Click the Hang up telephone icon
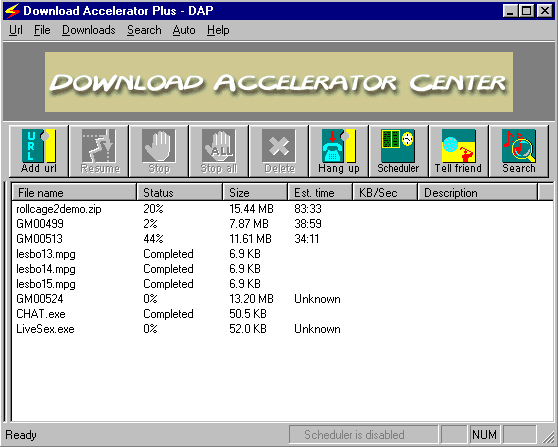 point(338,151)
